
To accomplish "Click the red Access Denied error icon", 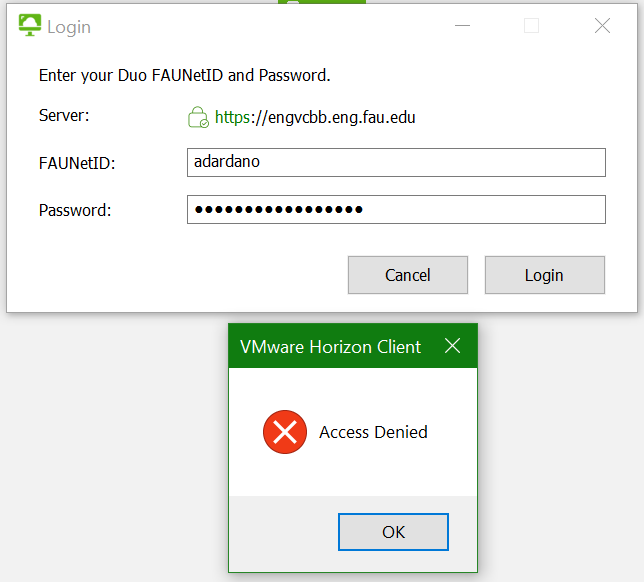I will pyautogui.click(x=284, y=432).
